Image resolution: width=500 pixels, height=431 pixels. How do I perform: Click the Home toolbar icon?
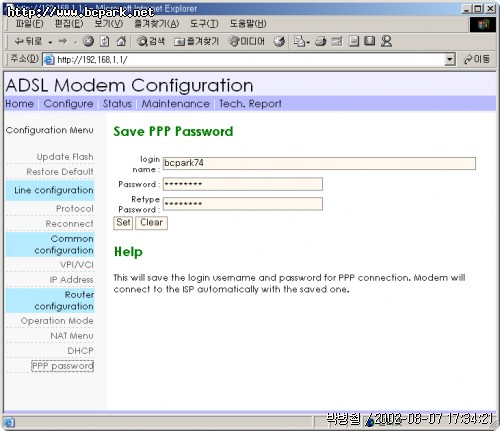pos(121,41)
